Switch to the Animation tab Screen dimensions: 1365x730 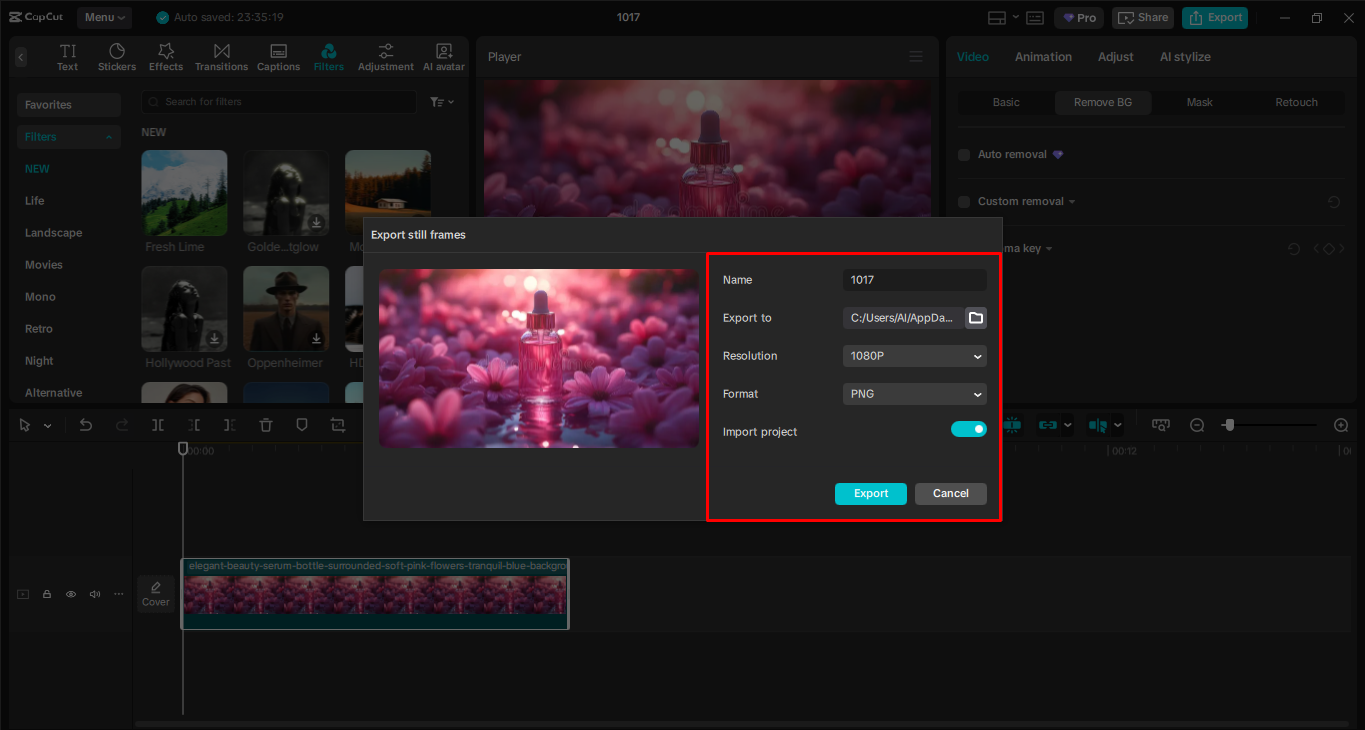click(x=1043, y=57)
